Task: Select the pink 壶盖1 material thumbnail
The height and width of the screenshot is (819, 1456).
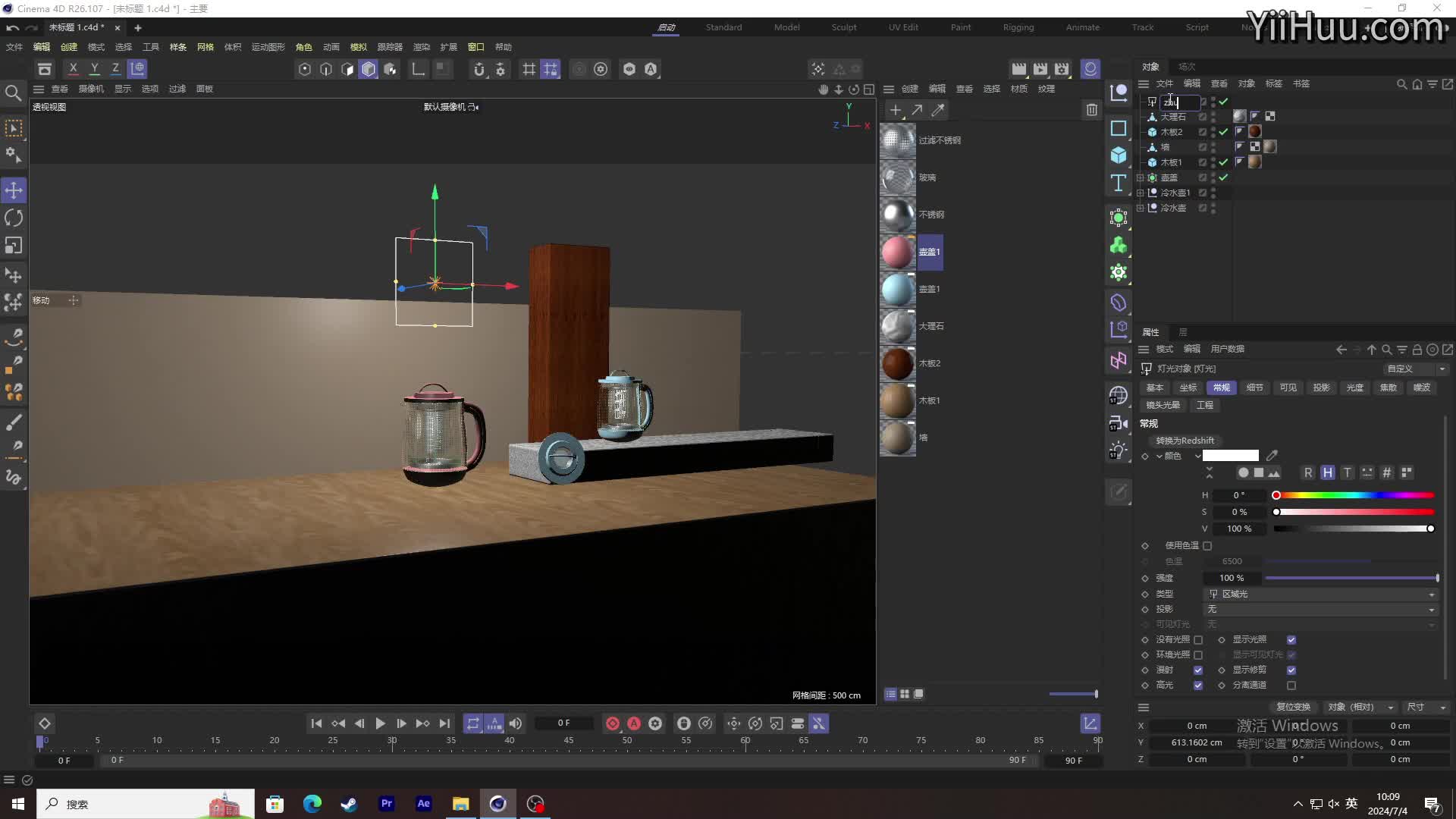Action: tap(898, 252)
